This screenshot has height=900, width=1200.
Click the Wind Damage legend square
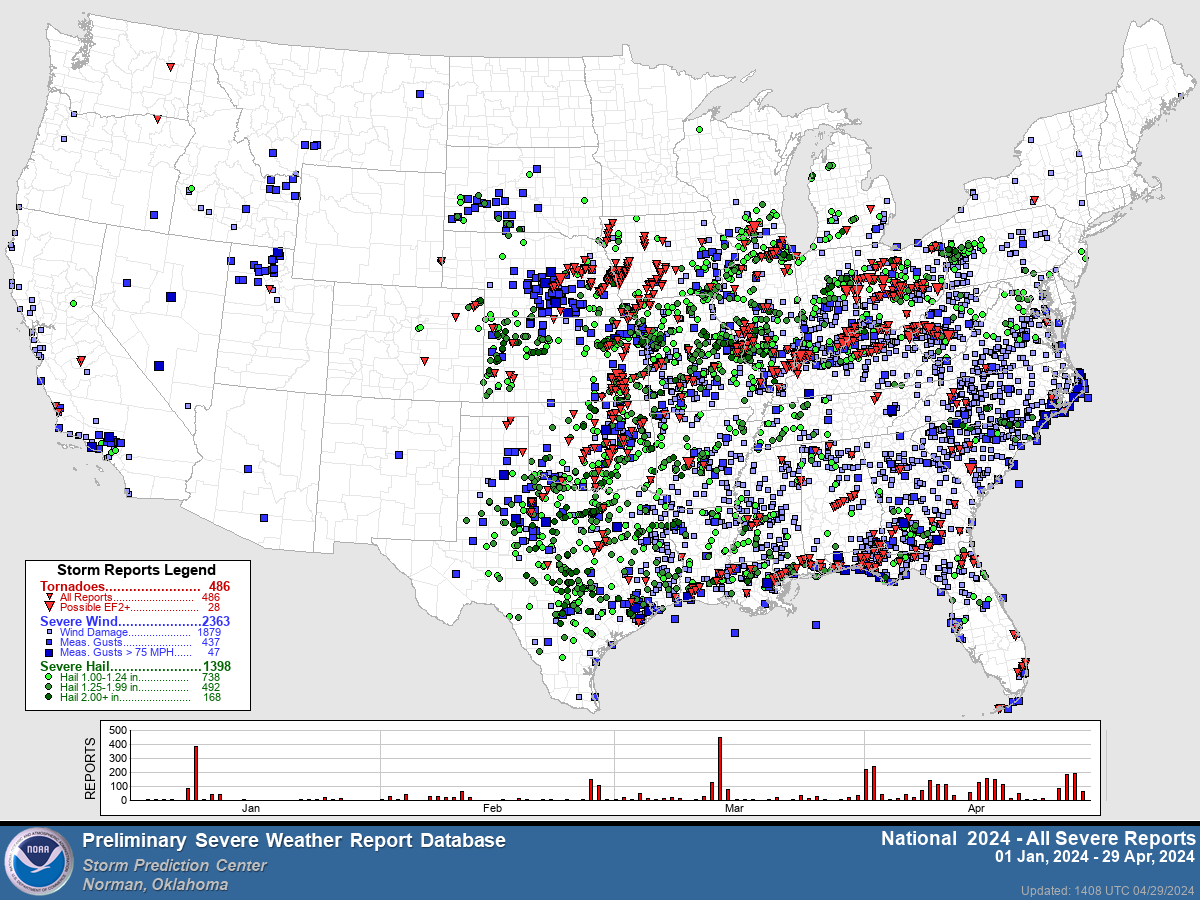[x=50, y=632]
